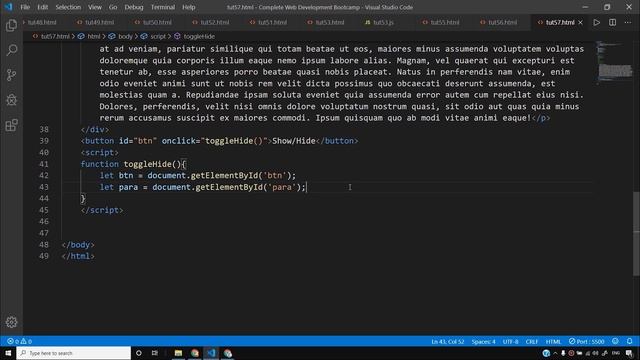Click the closing </script> tag on line 45
This screenshot has width=640, height=360.
click(102, 210)
